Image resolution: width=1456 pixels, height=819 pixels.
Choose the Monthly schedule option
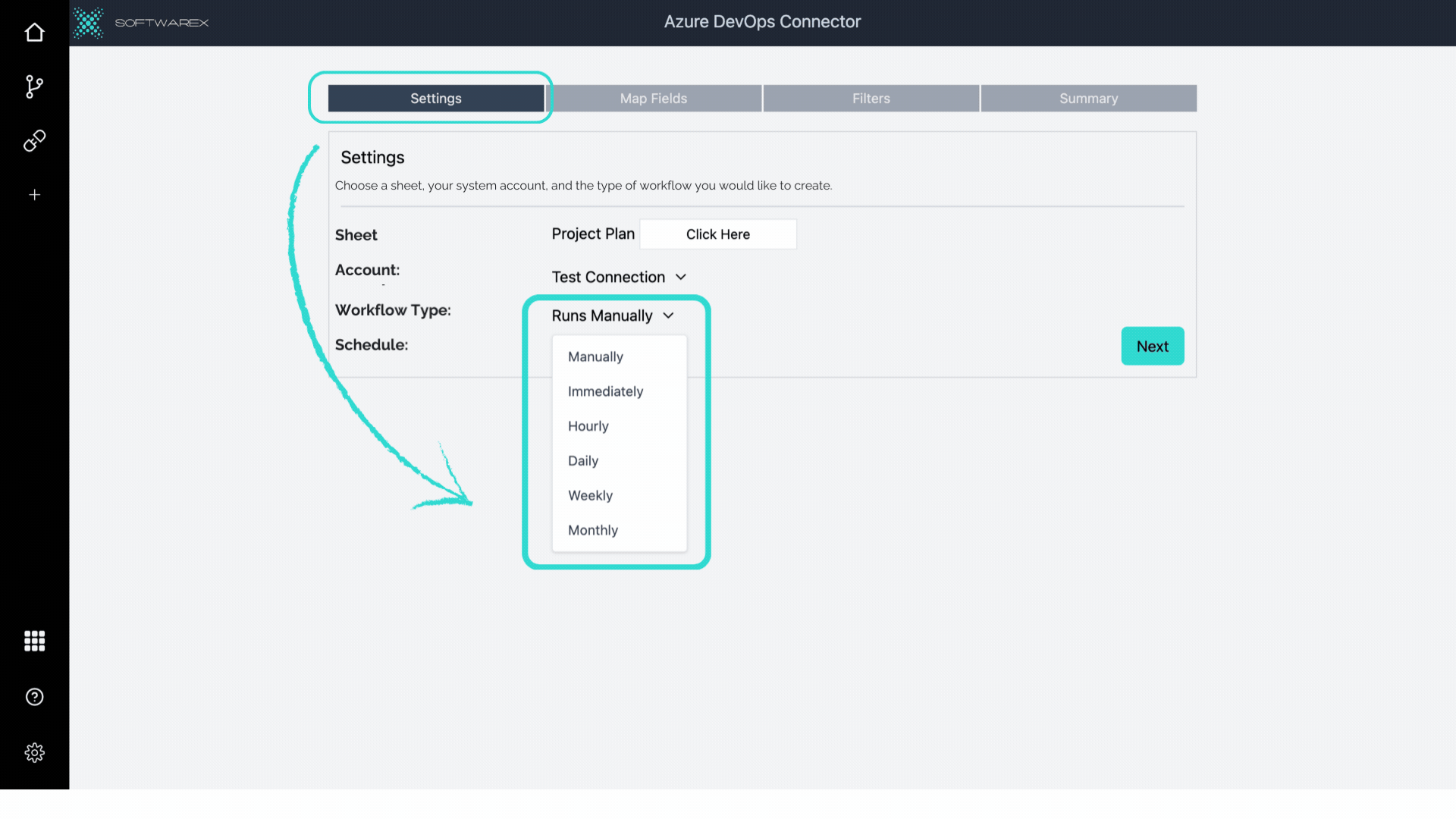coord(620,531)
